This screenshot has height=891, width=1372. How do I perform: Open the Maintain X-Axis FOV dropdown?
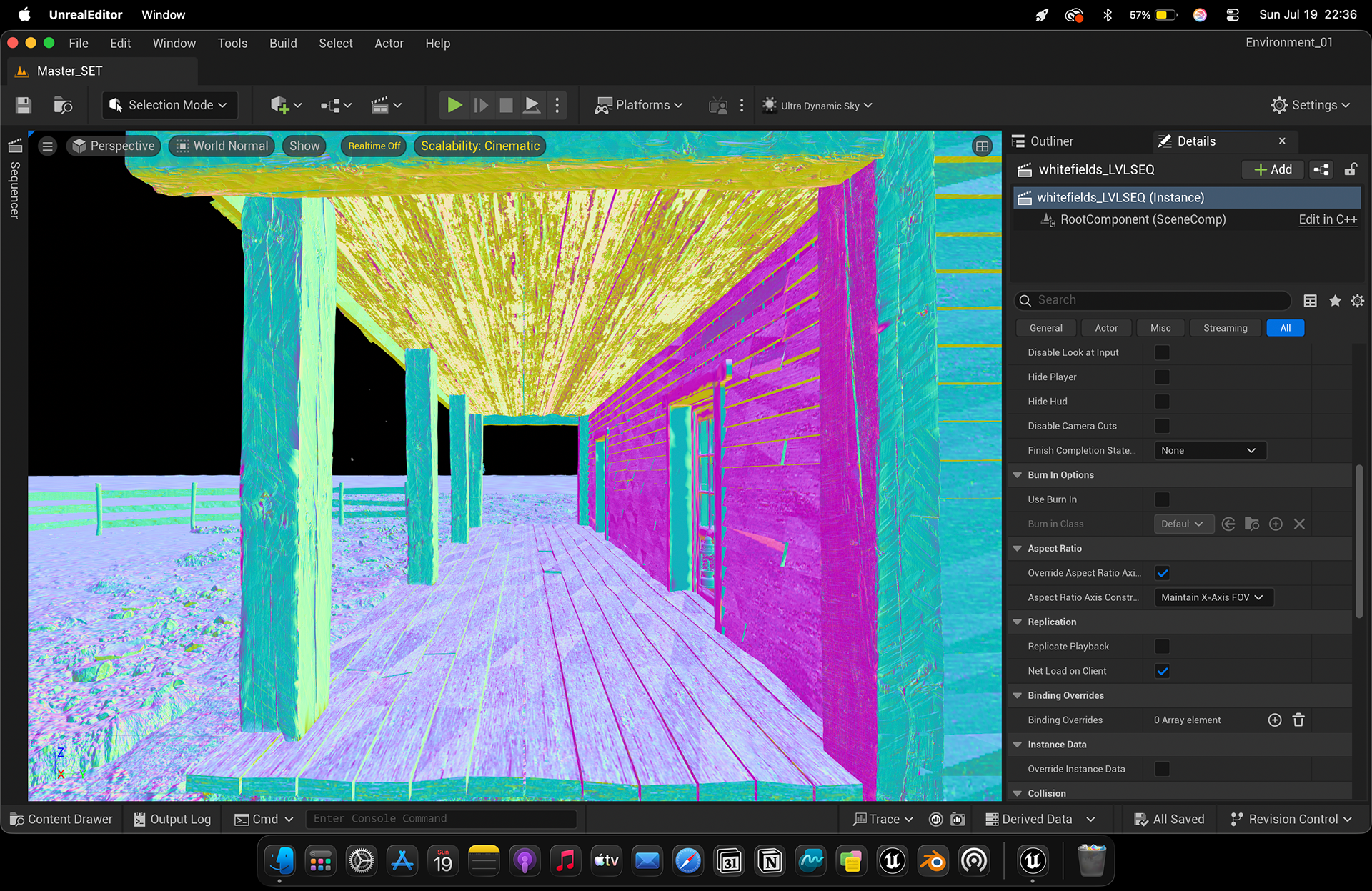click(1213, 597)
